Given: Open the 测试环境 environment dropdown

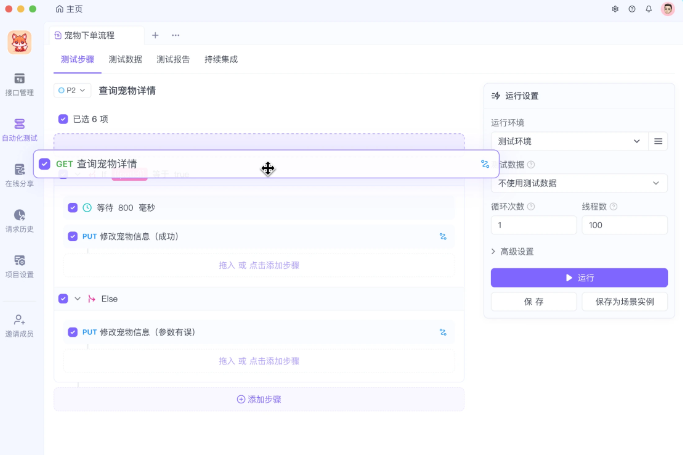Looking at the screenshot, I should [568, 142].
